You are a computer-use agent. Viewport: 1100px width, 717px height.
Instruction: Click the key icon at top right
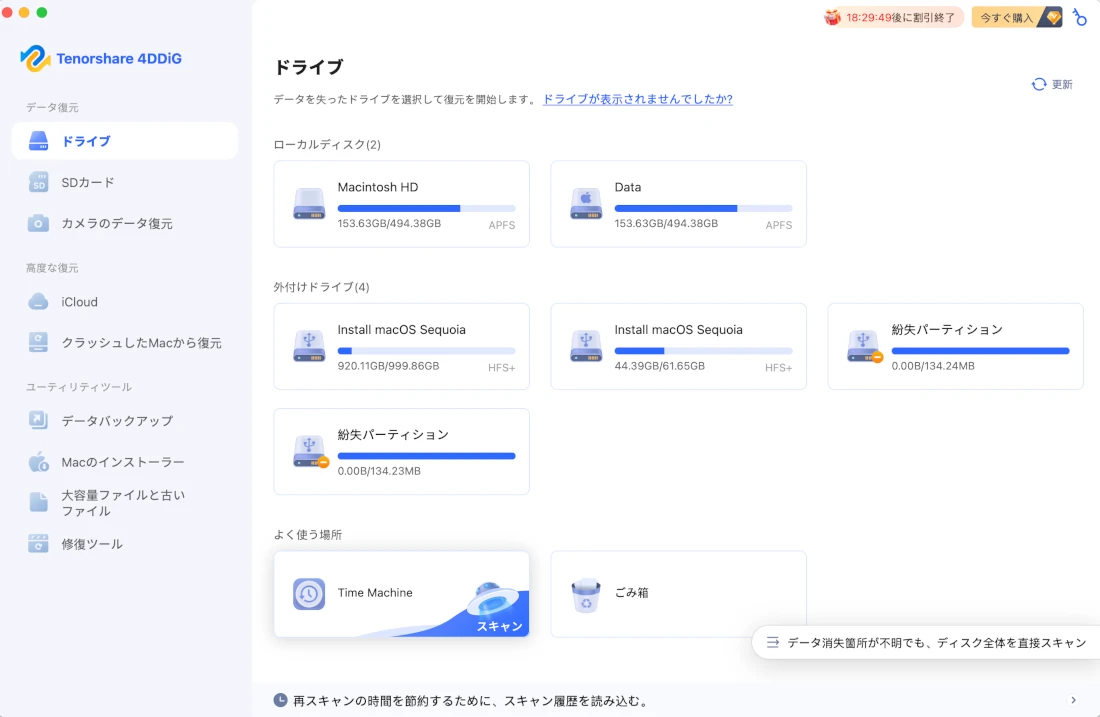point(1080,17)
